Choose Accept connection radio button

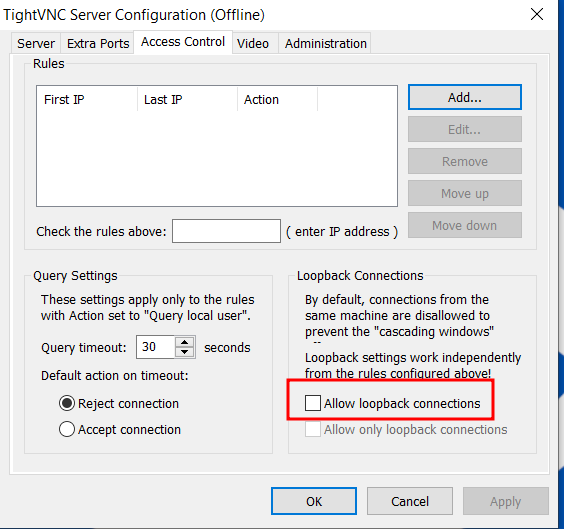coord(67,429)
